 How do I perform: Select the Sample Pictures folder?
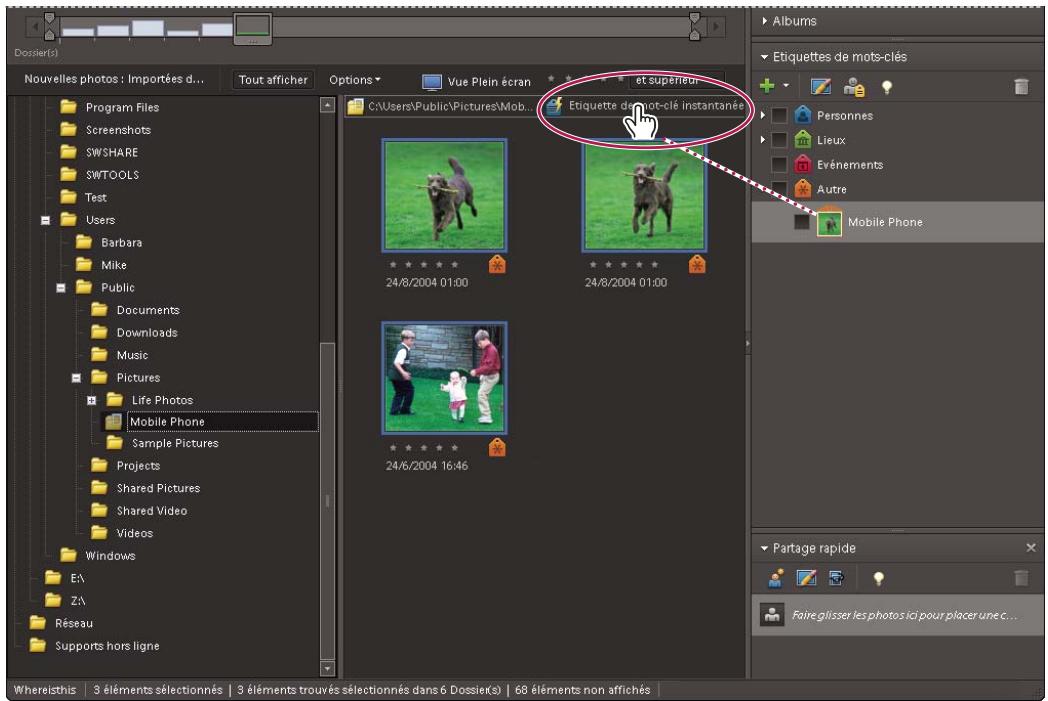point(175,443)
